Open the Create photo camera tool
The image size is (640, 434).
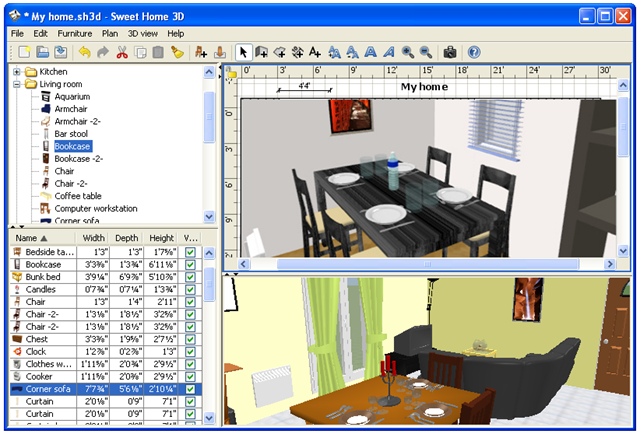[450, 52]
